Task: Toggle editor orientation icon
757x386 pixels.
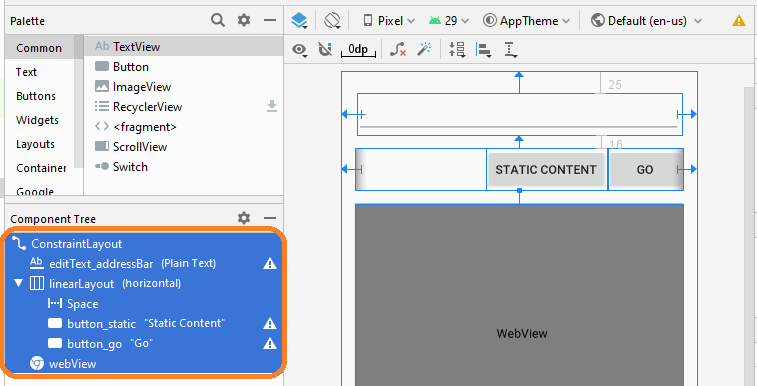Action: pyautogui.click(x=332, y=21)
